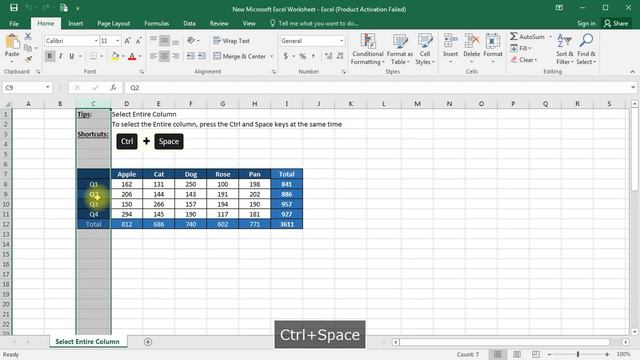
Task: Switch to the Insert ribbon tab
Action: (76, 24)
